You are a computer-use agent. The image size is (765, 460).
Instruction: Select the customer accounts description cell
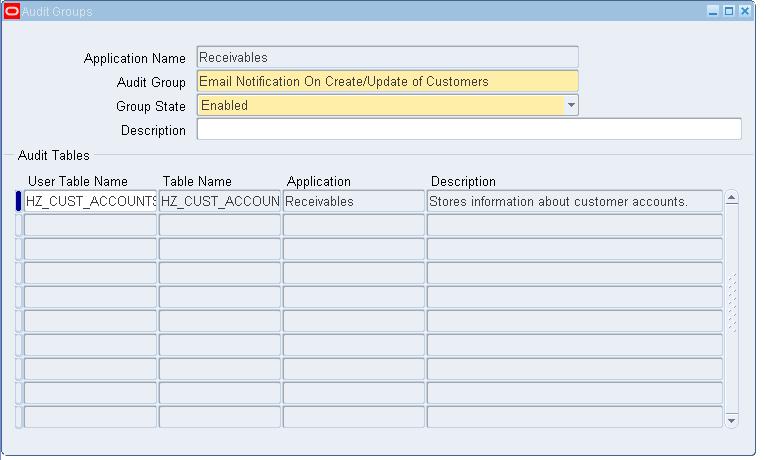pyautogui.click(x=574, y=201)
